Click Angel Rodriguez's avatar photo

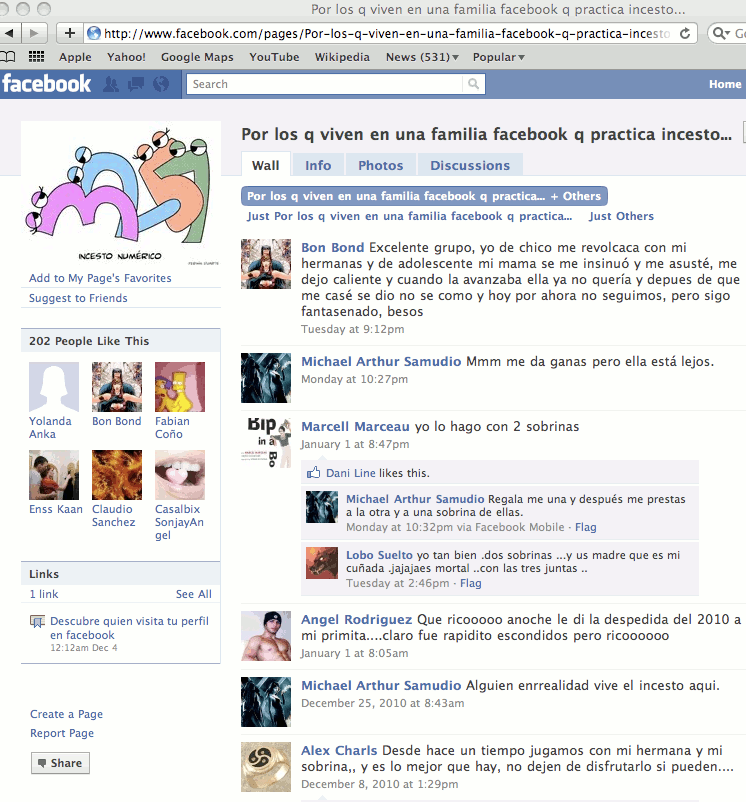point(266,636)
